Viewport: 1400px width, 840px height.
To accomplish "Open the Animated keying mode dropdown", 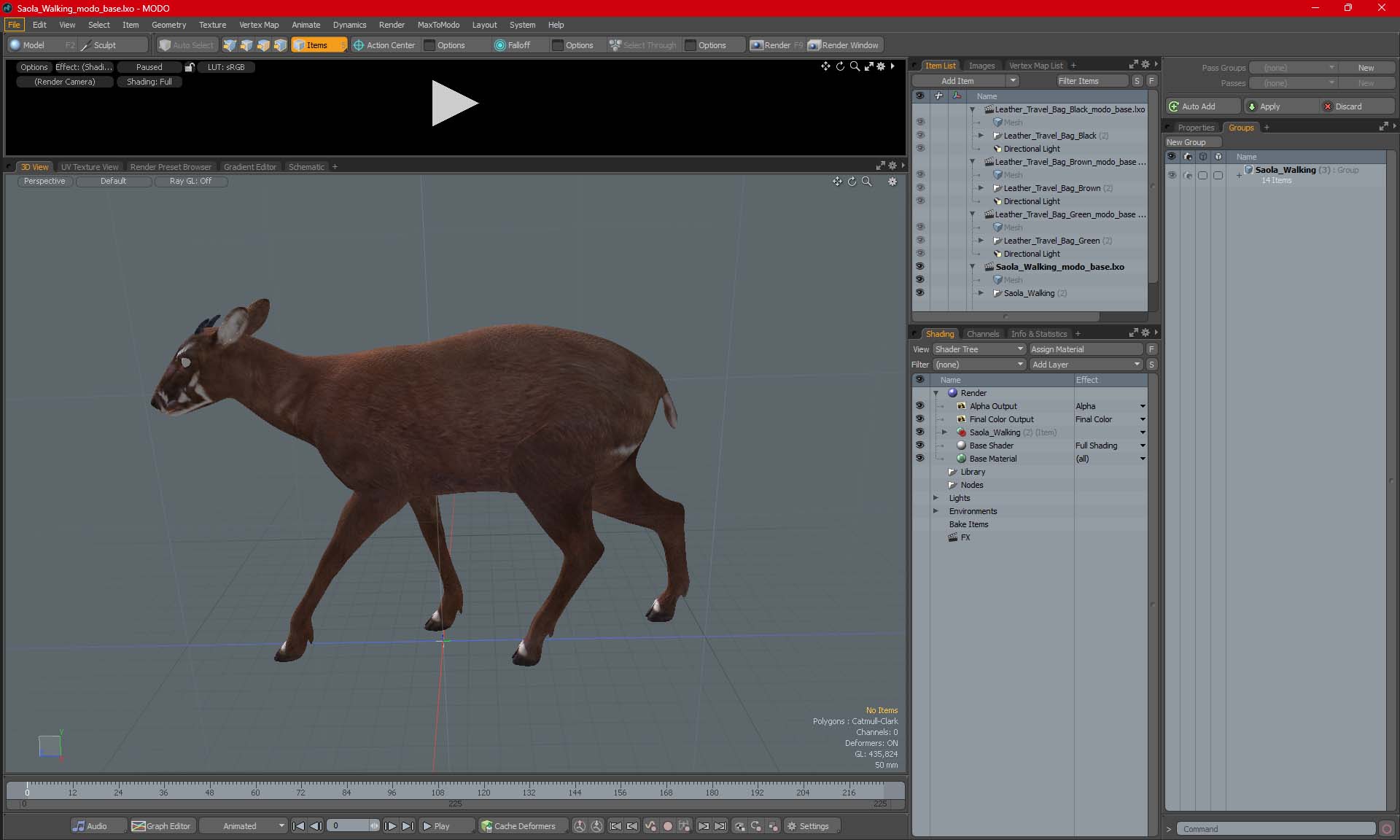I will [x=244, y=826].
